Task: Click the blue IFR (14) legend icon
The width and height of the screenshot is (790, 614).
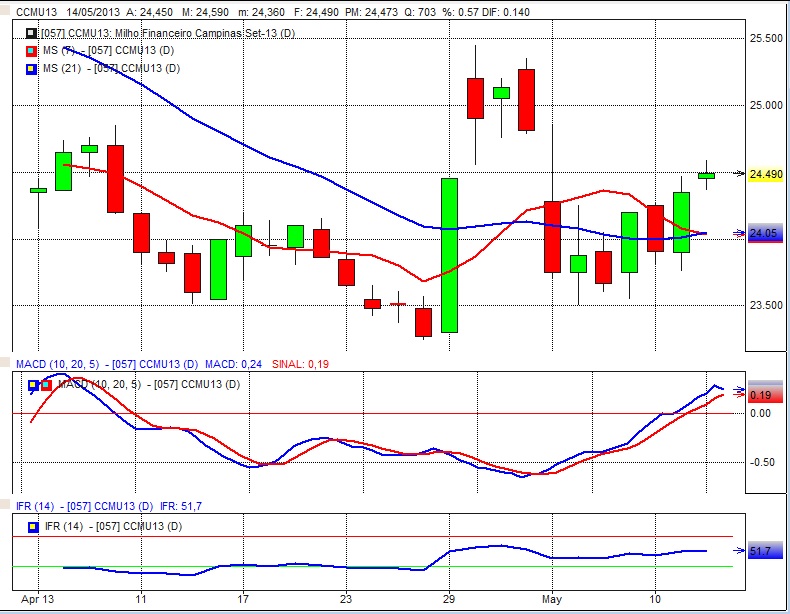Action: coord(33,525)
